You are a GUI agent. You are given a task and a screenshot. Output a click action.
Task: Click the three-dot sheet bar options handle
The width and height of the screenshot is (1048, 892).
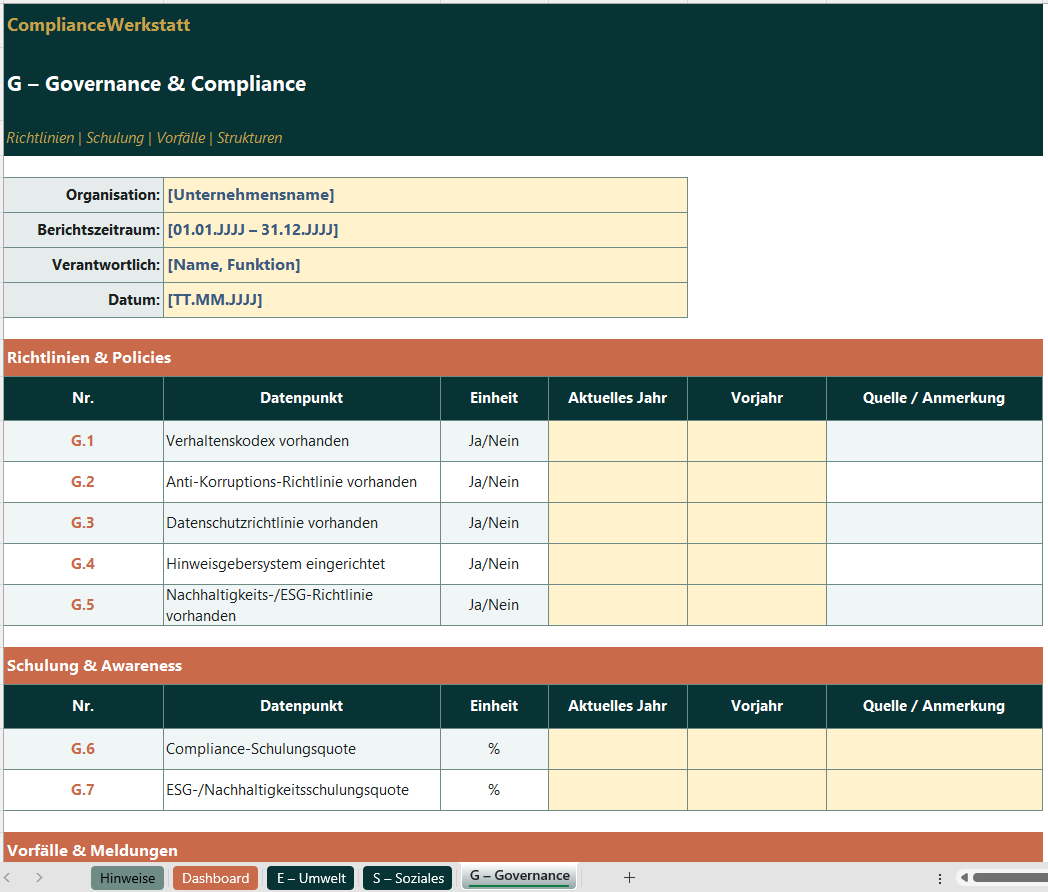[940, 878]
